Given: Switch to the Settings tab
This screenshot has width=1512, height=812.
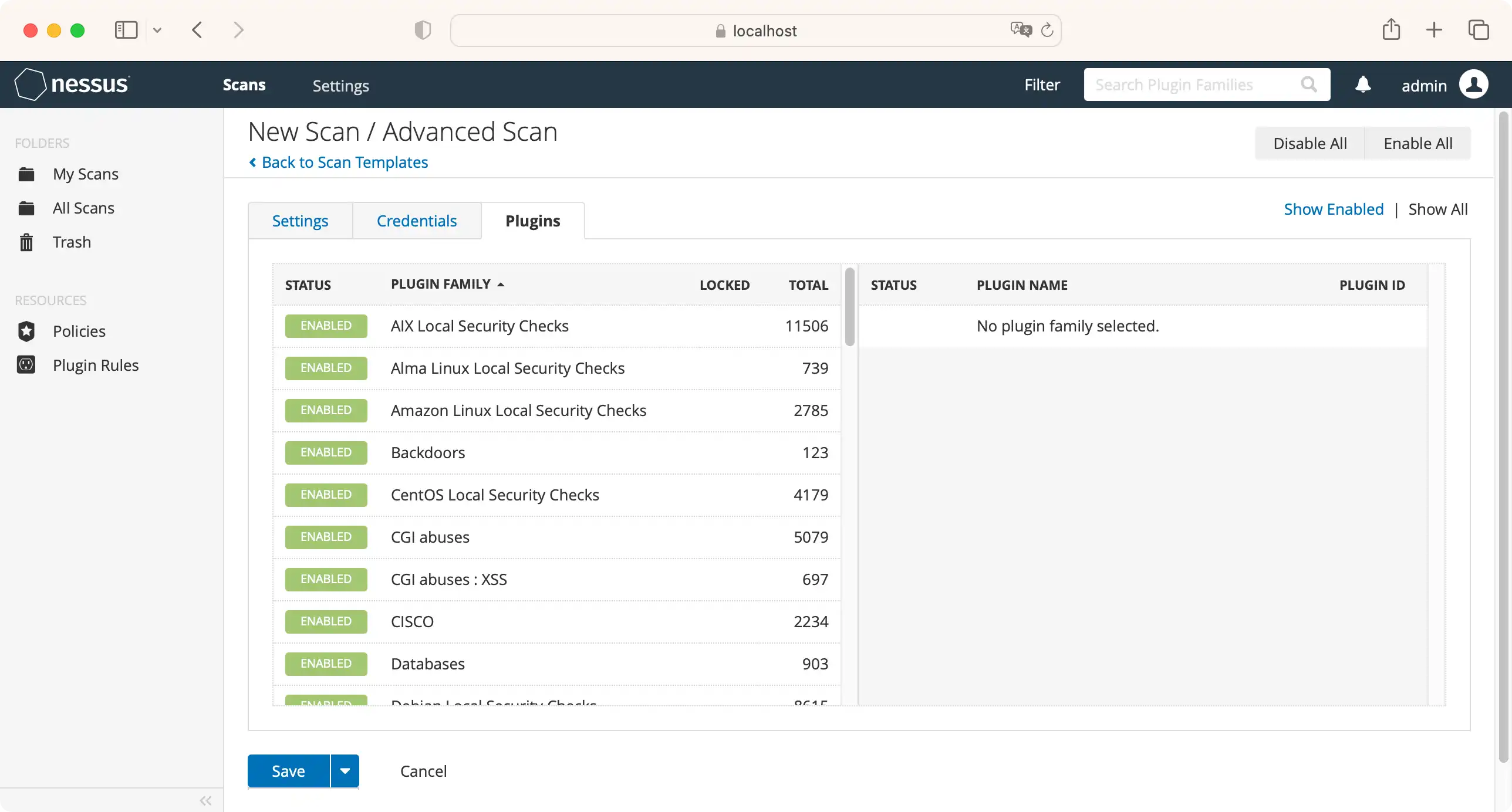Looking at the screenshot, I should pos(300,220).
